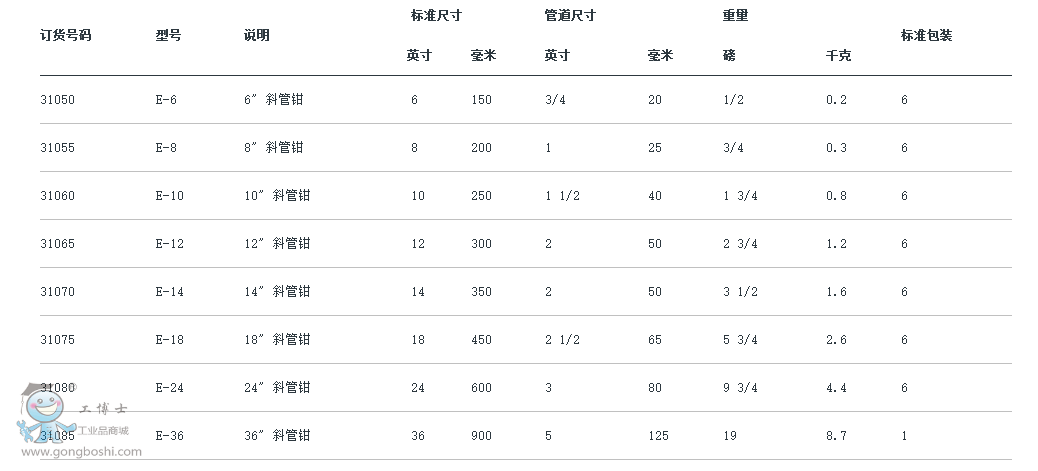This screenshot has height=471, width=1038.
Task: Click weight value 8.7 kilograms
Action: click(x=836, y=436)
